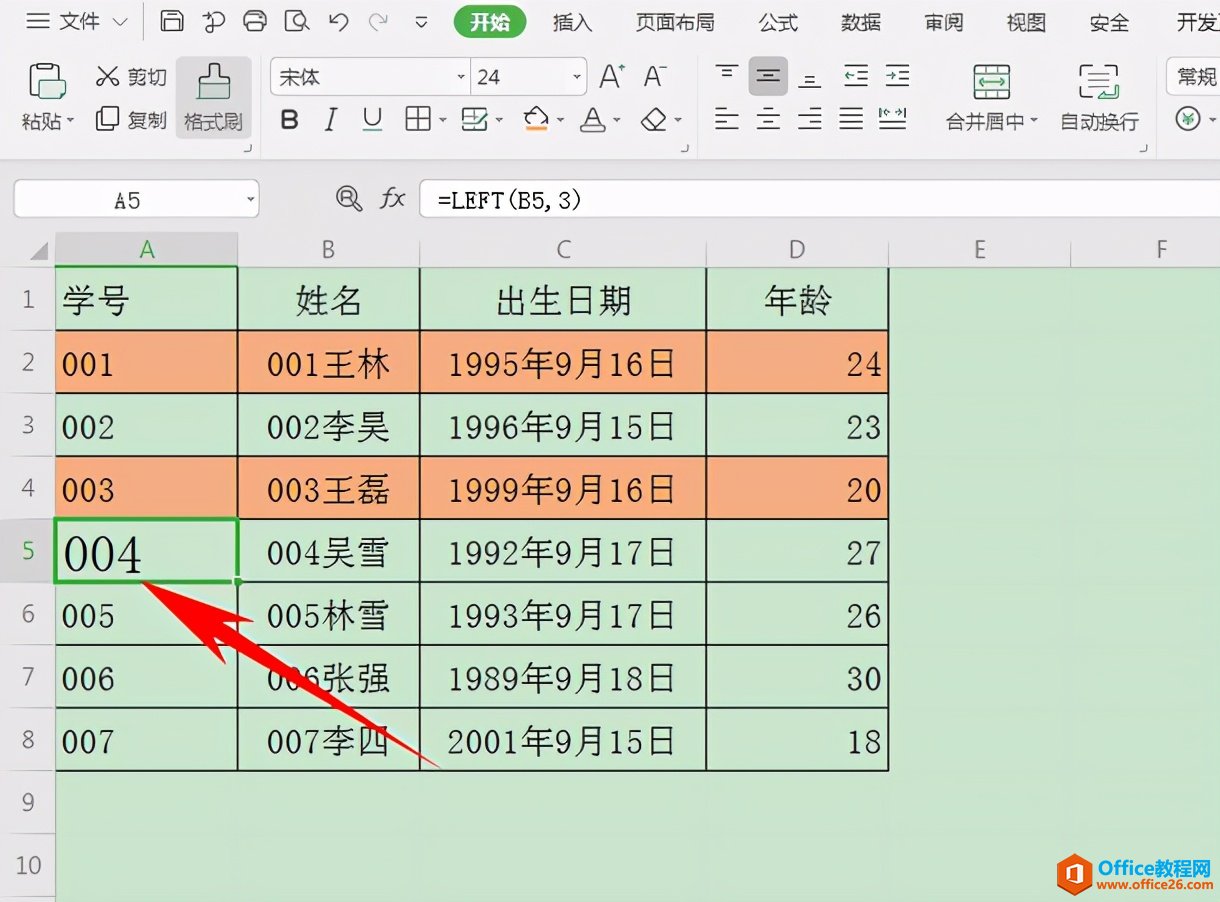Screen dimensions: 1220x902
Task: Open the 安全 tab
Action: pyautogui.click(x=1109, y=22)
